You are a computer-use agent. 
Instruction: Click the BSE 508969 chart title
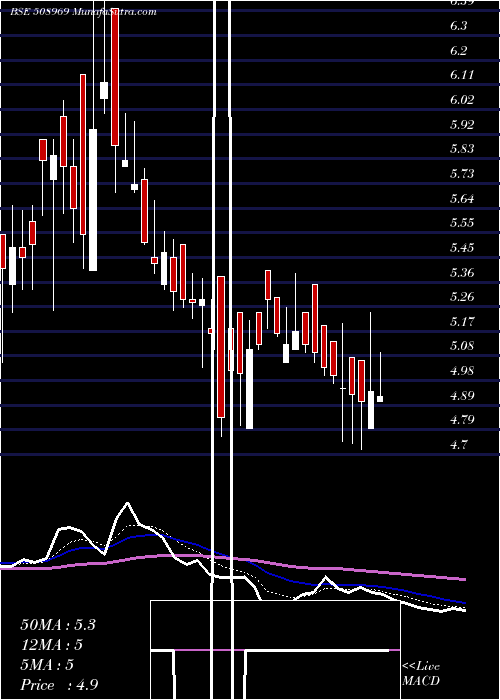point(83,12)
